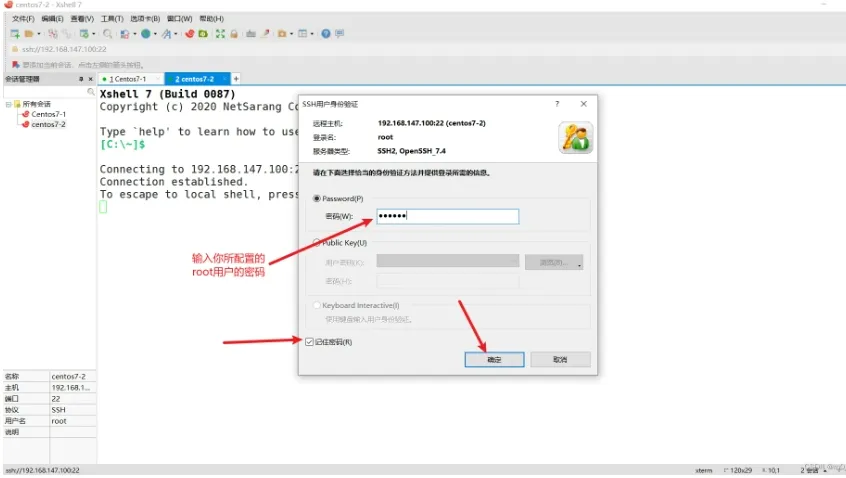This screenshot has height=478, width=846.
Task: Click the color scheme toolbar icon
Action: coord(125,33)
